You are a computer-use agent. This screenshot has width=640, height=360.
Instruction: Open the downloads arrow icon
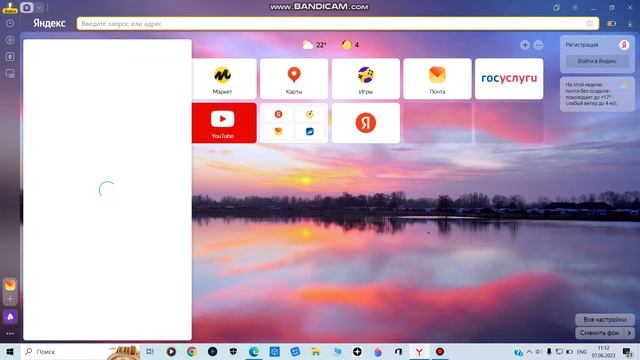tap(630, 24)
